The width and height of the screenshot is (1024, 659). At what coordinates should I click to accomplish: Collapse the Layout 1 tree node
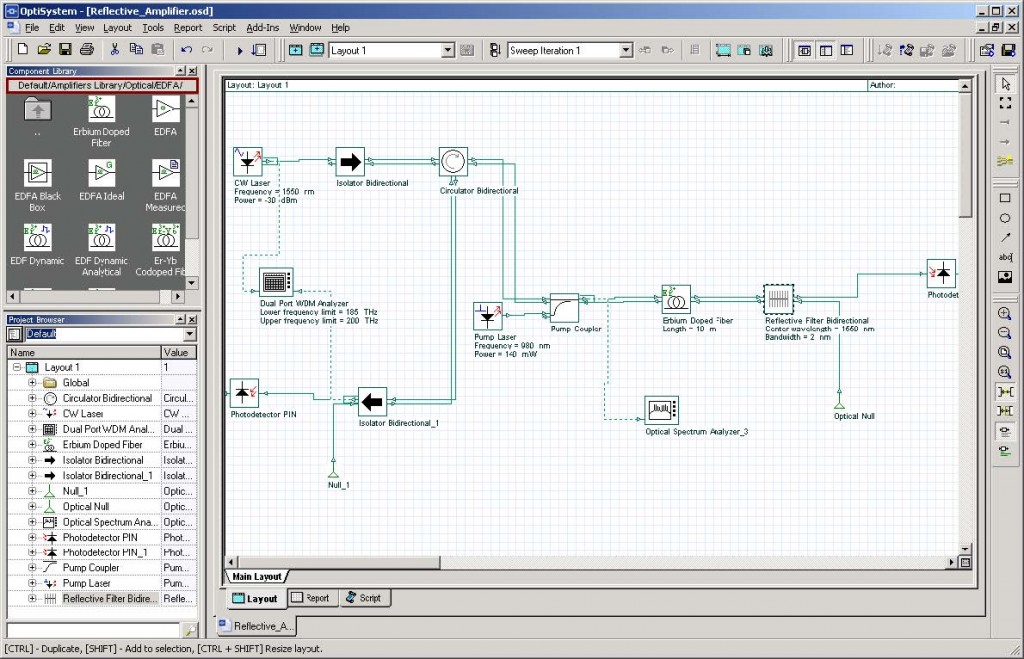tap(17, 367)
